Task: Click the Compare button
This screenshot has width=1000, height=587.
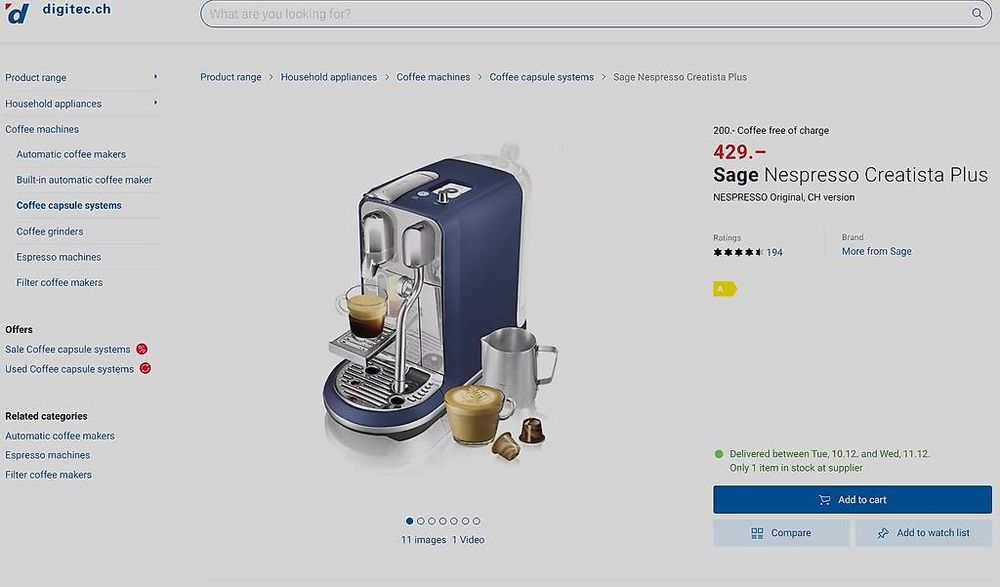Action: (781, 533)
